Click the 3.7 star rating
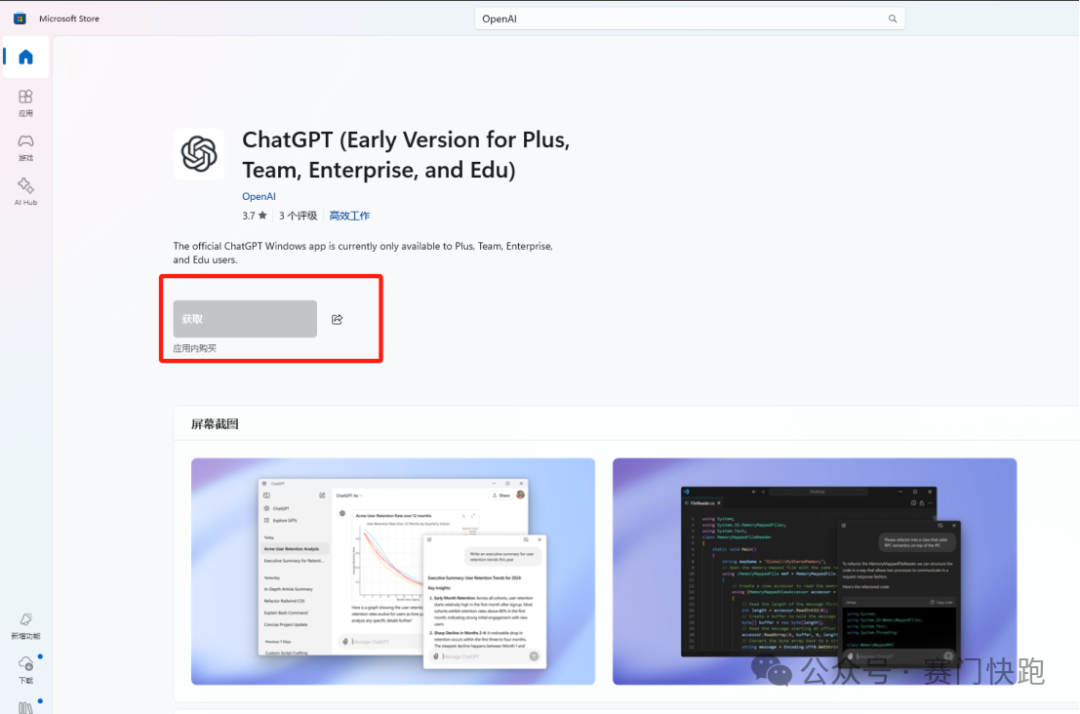1080x714 pixels. [254, 216]
